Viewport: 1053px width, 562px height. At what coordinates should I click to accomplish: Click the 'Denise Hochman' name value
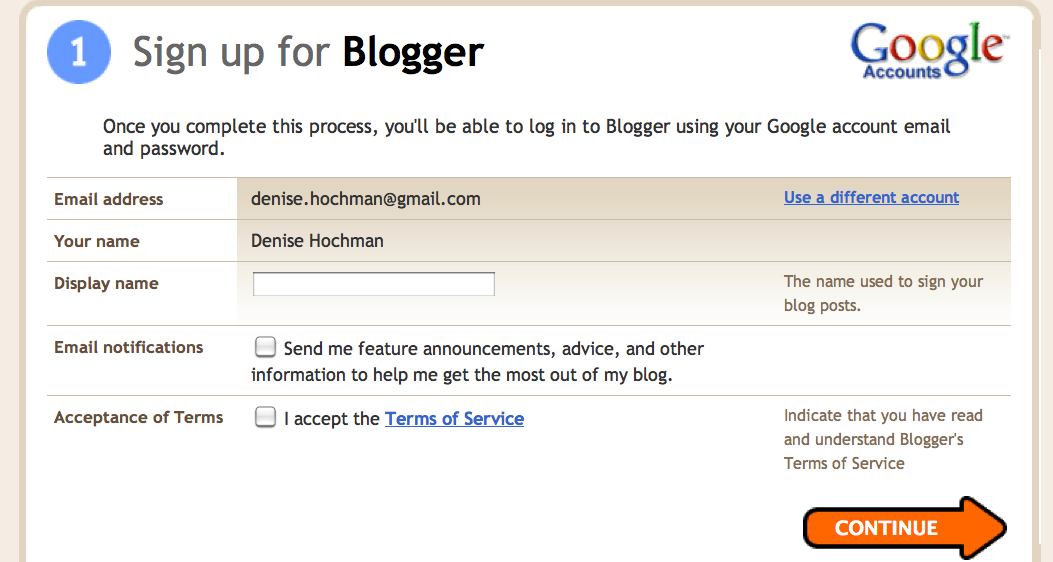pos(317,240)
